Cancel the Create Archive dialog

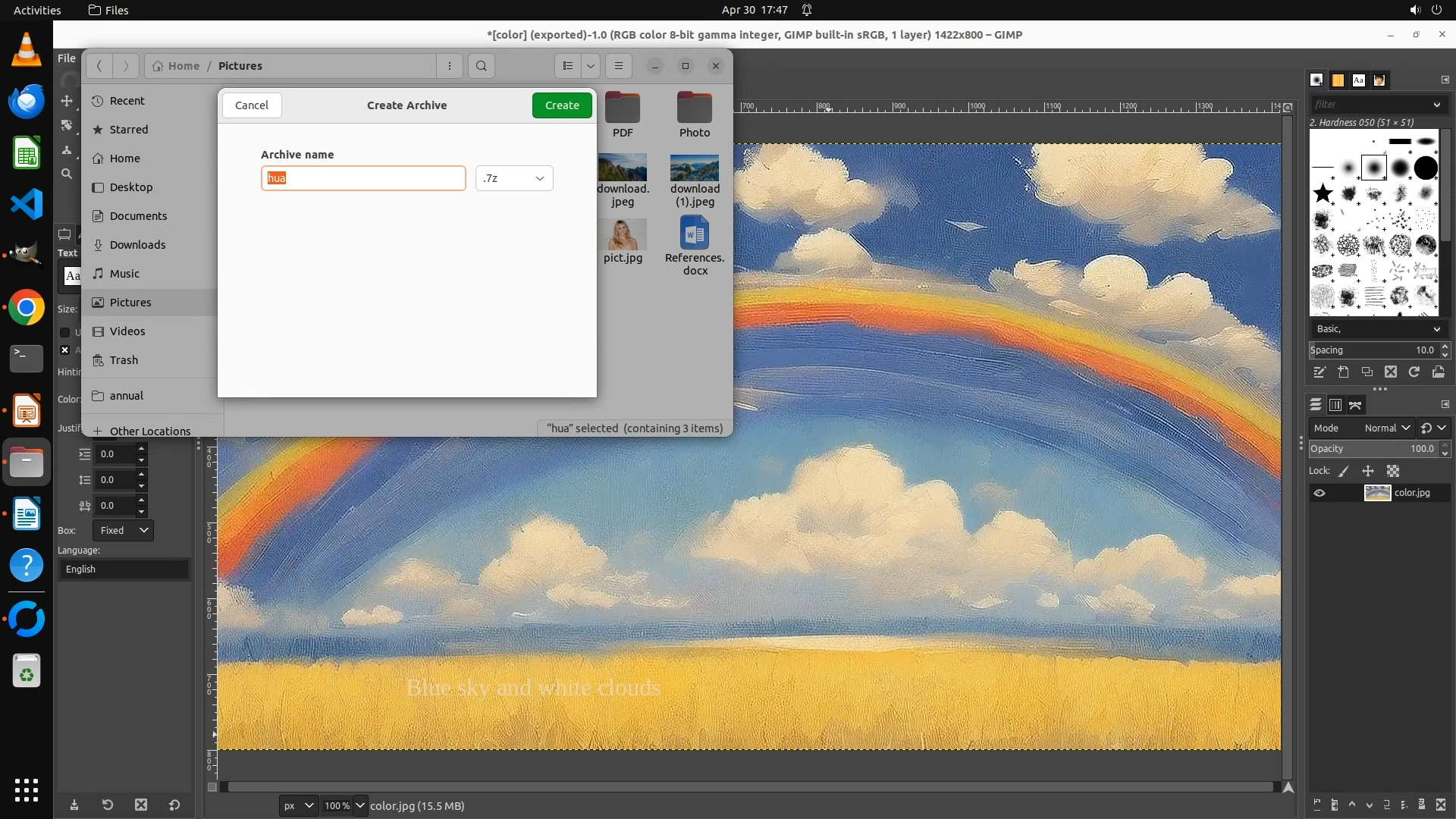click(251, 105)
